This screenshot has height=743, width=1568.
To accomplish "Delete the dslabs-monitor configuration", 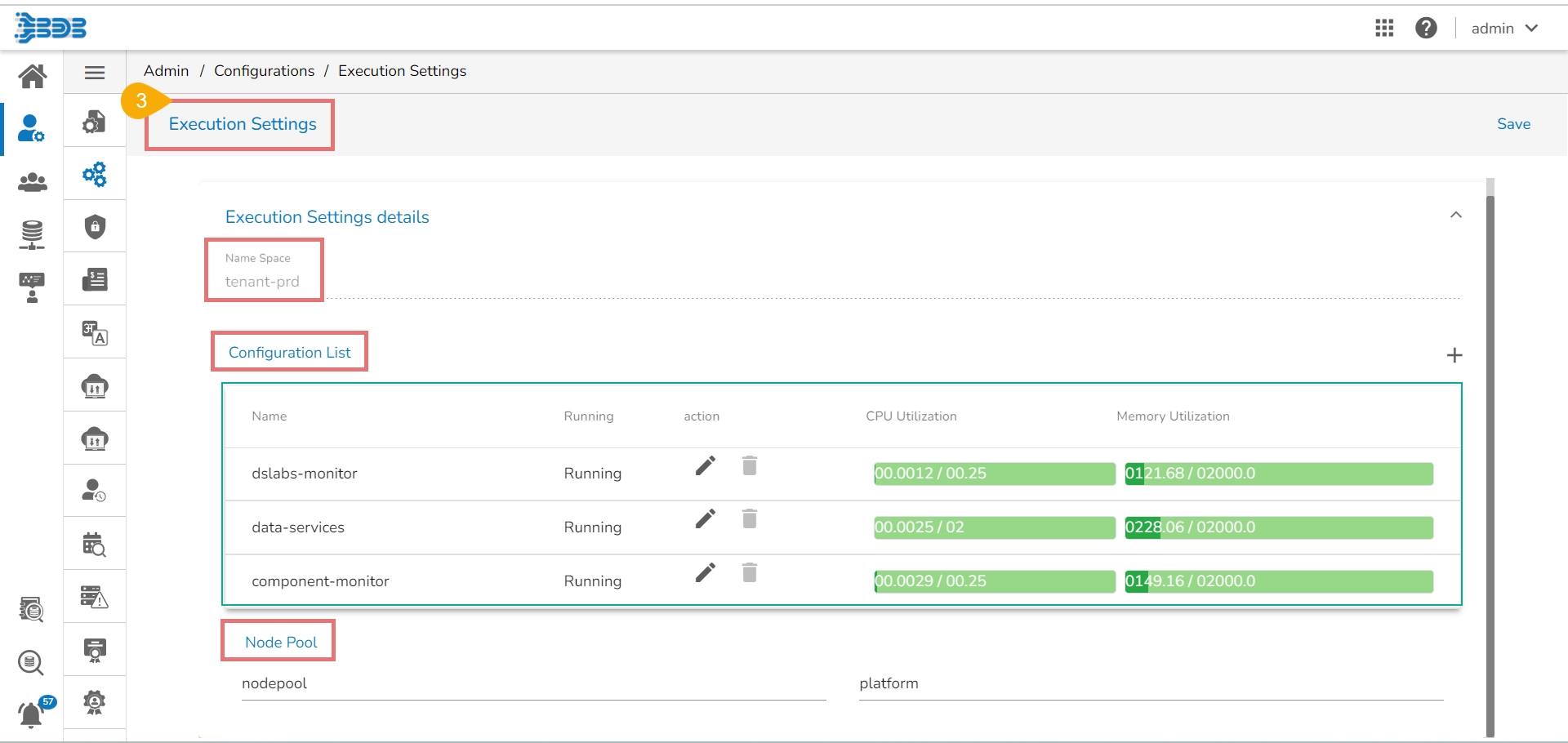I will pos(749,465).
